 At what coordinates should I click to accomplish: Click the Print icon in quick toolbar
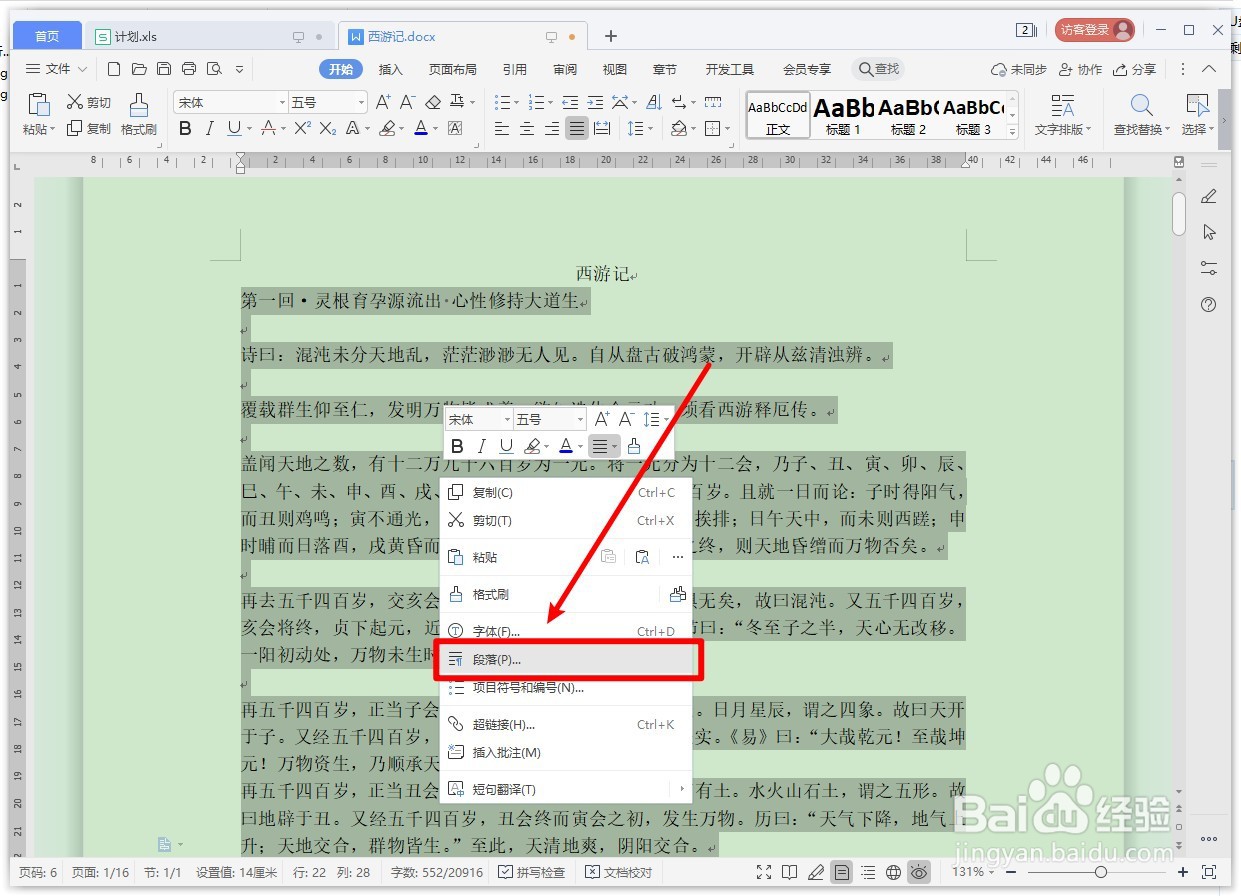click(189, 69)
